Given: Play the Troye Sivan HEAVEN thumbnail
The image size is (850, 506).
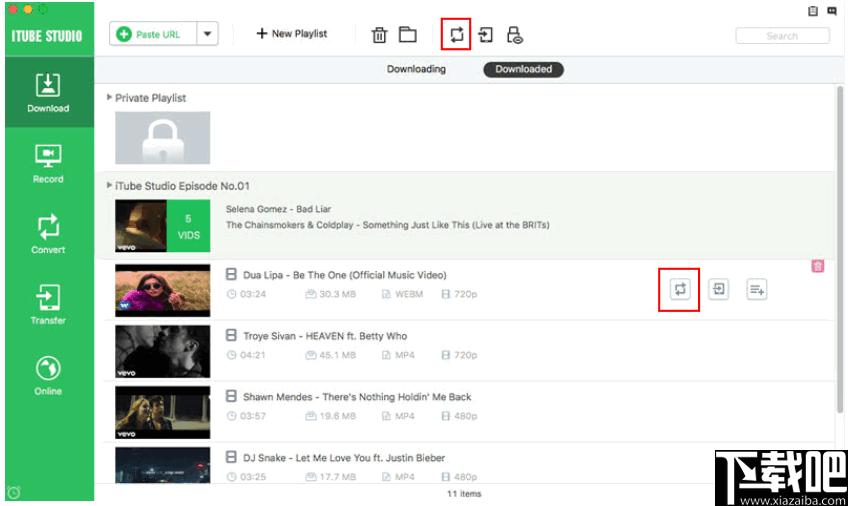Looking at the screenshot, I should 163,351.
